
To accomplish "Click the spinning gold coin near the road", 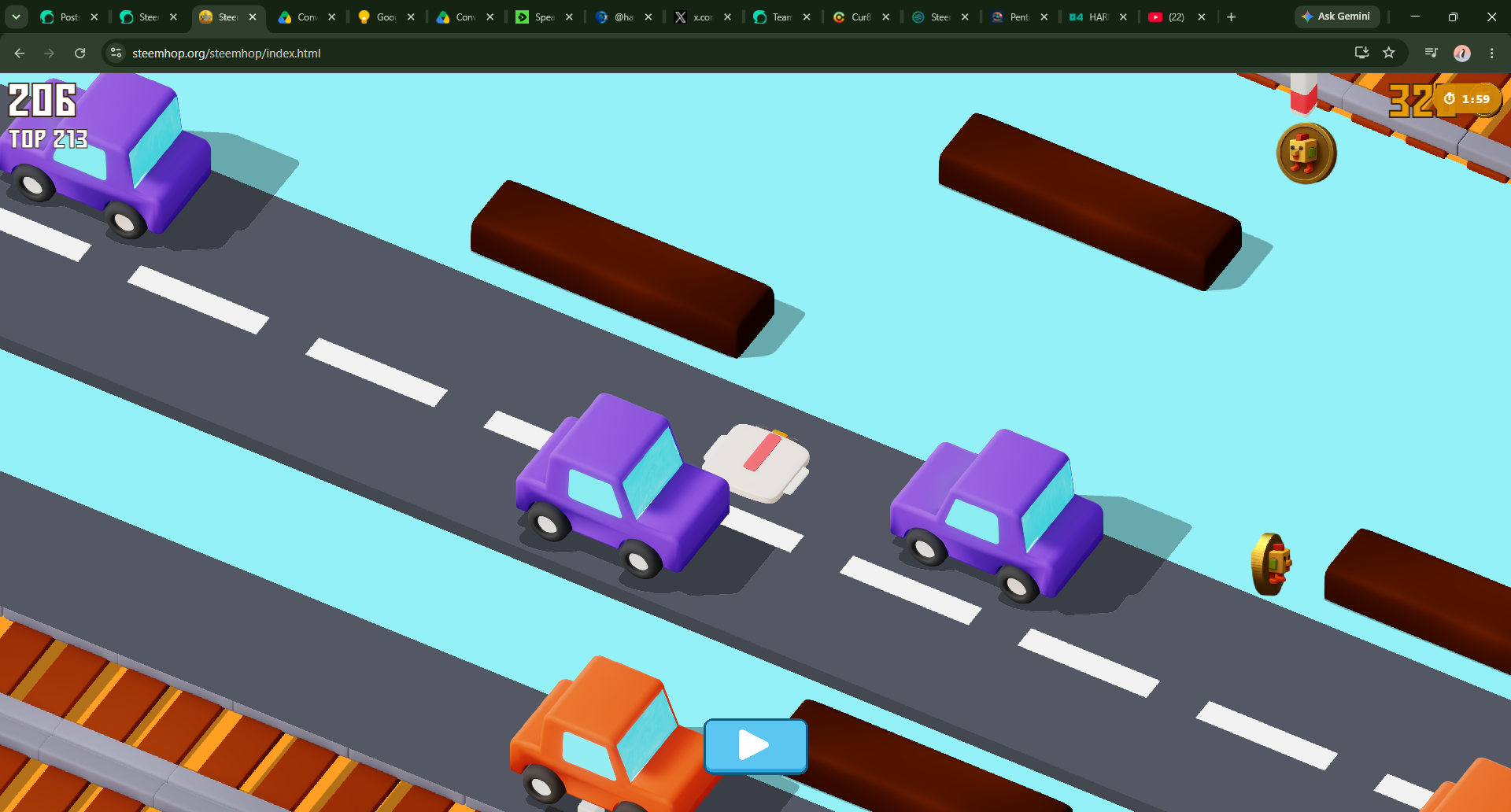I will pyautogui.click(x=1271, y=564).
